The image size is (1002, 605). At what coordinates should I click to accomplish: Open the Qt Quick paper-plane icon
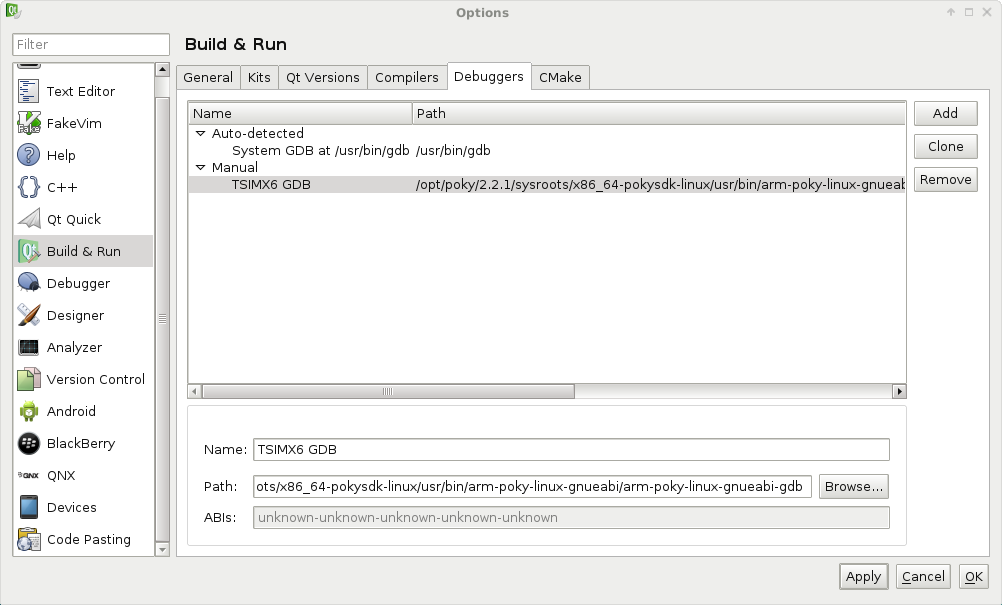(x=28, y=219)
